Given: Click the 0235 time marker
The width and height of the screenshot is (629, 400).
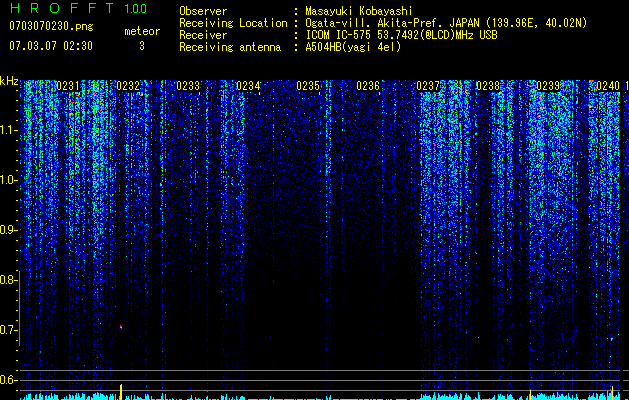Looking at the screenshot, I should click(x=308, y=86).
